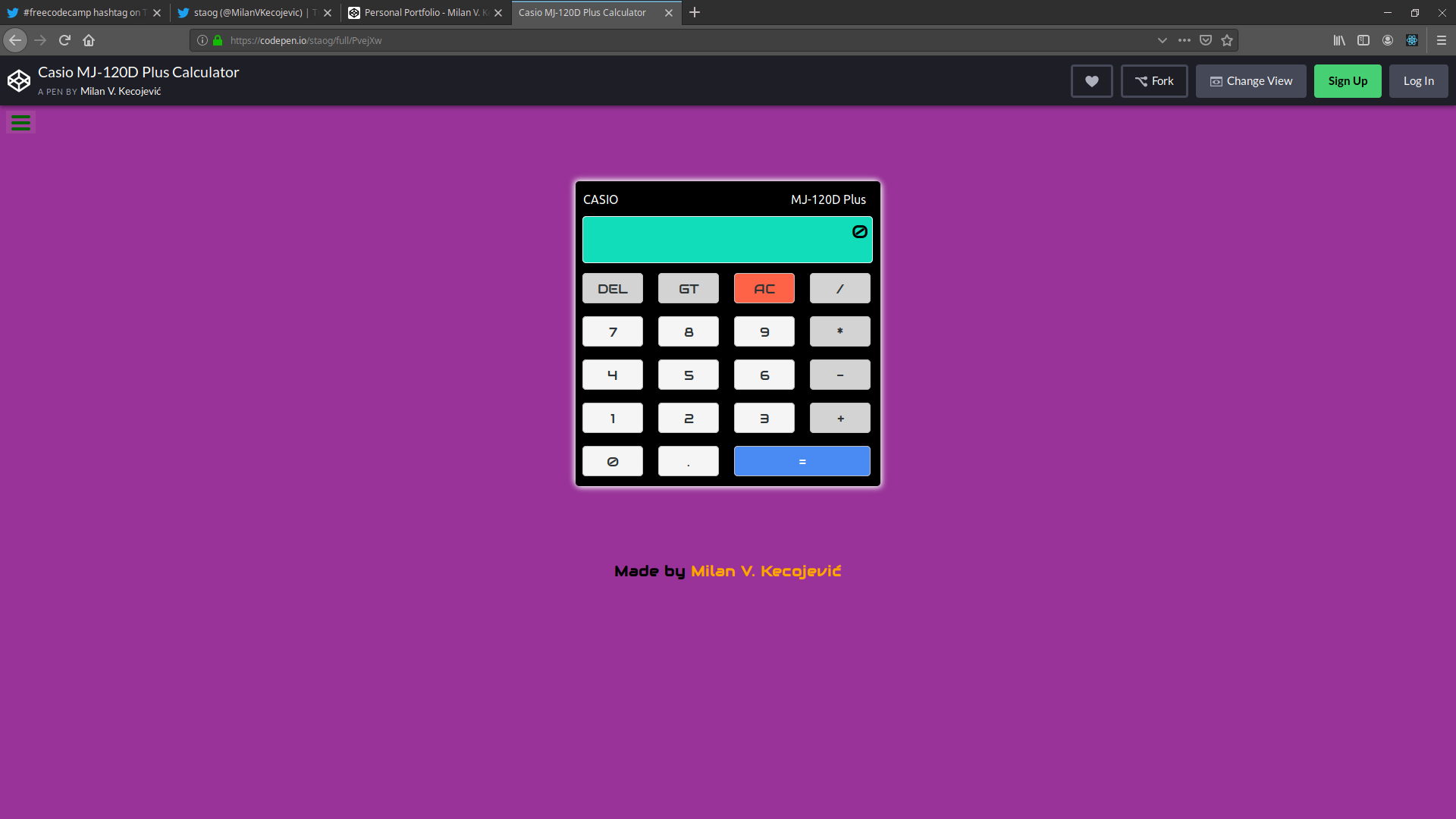
Task: Click the shield protection toggle in the address bar
Action: [1205, 40]
